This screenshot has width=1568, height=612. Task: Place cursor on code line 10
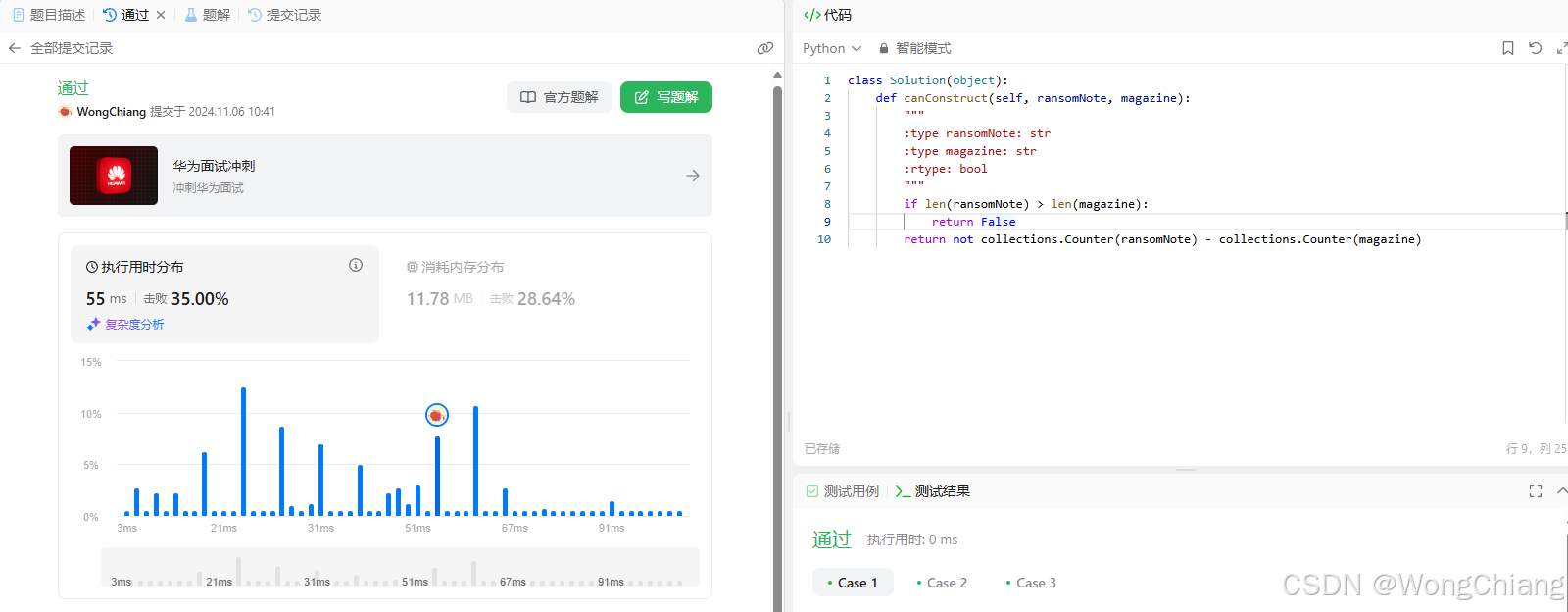(x=1162, y=239)
